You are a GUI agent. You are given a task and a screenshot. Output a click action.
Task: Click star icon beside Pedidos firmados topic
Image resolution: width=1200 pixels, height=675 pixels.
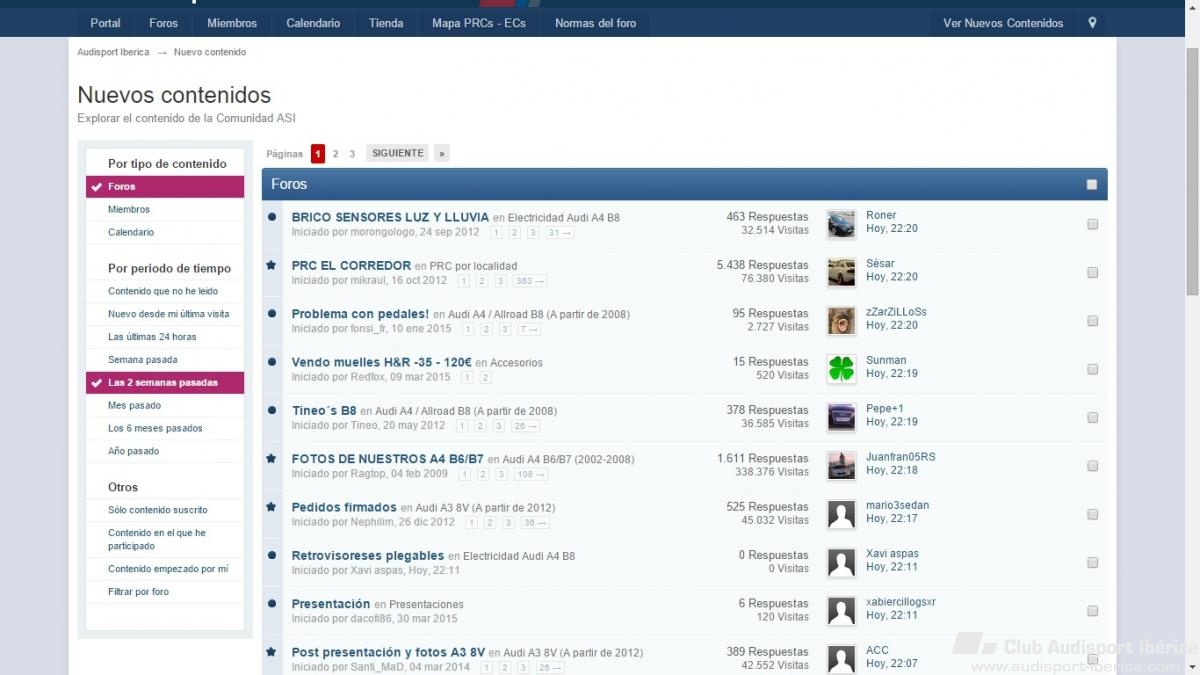click(272, 507)
